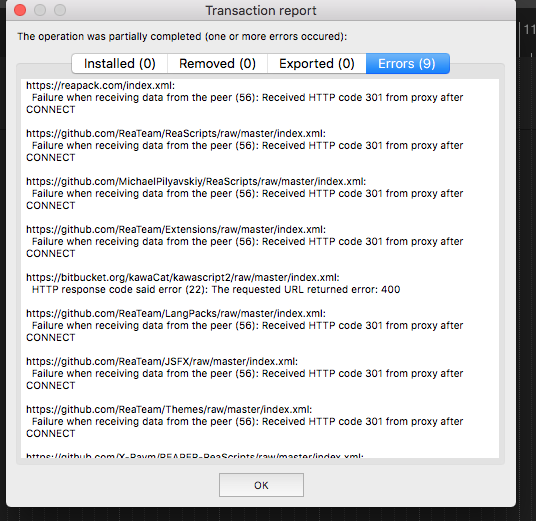Close the Transaction report window

(x=20, y=10)
